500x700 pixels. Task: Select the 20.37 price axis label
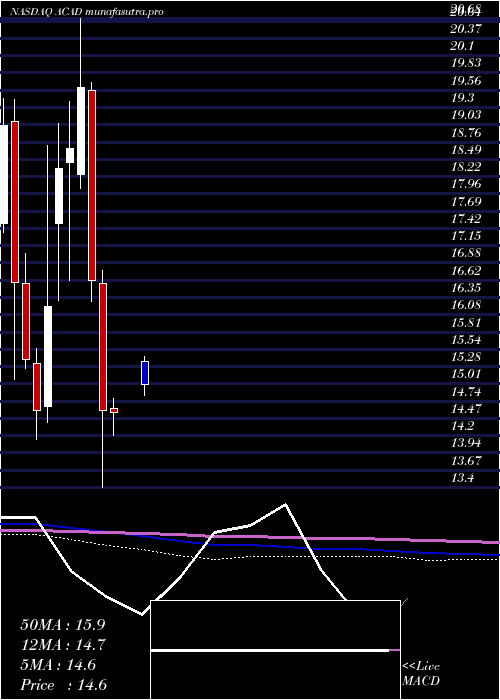pyautogui.click(x=467, y=29)
